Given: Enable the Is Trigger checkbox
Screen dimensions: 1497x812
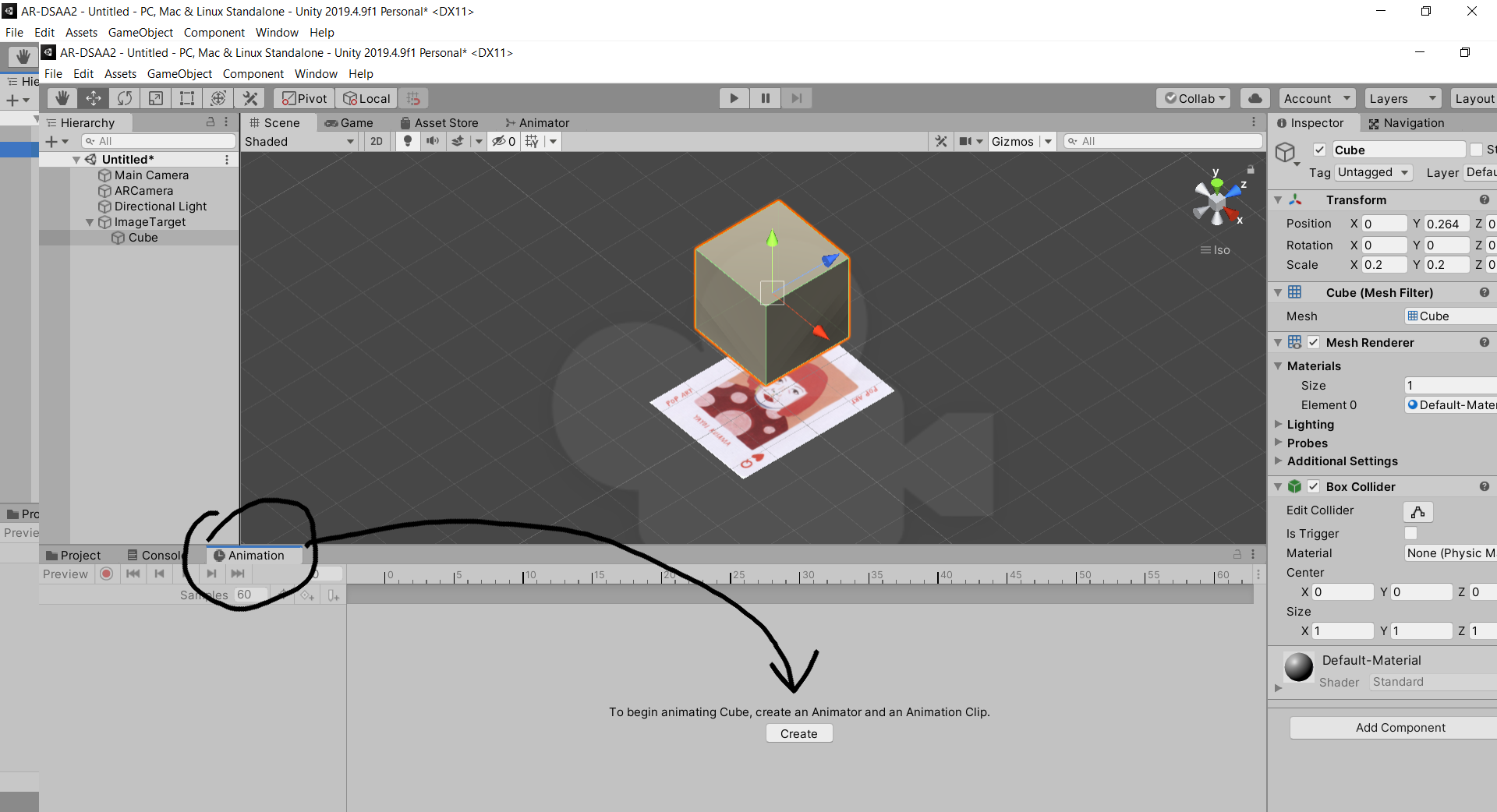Looking at the screenshot, I should 1410,533.
